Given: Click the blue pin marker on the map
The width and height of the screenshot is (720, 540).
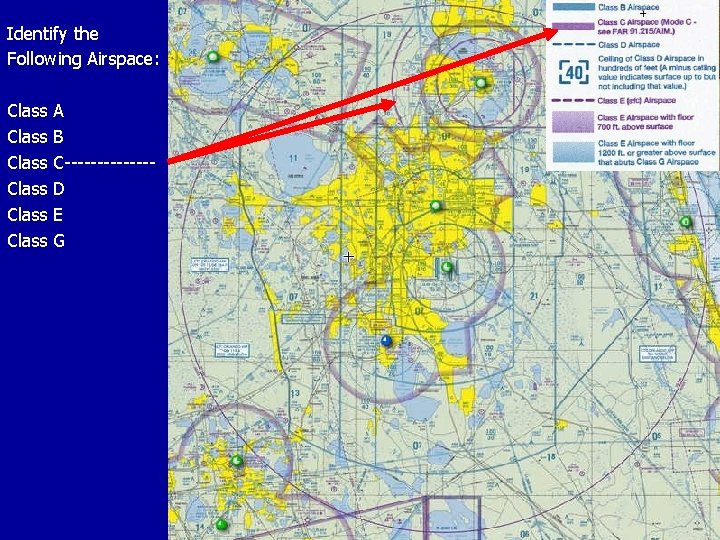Looking at the screenshot, I should (x=387, y=341).
